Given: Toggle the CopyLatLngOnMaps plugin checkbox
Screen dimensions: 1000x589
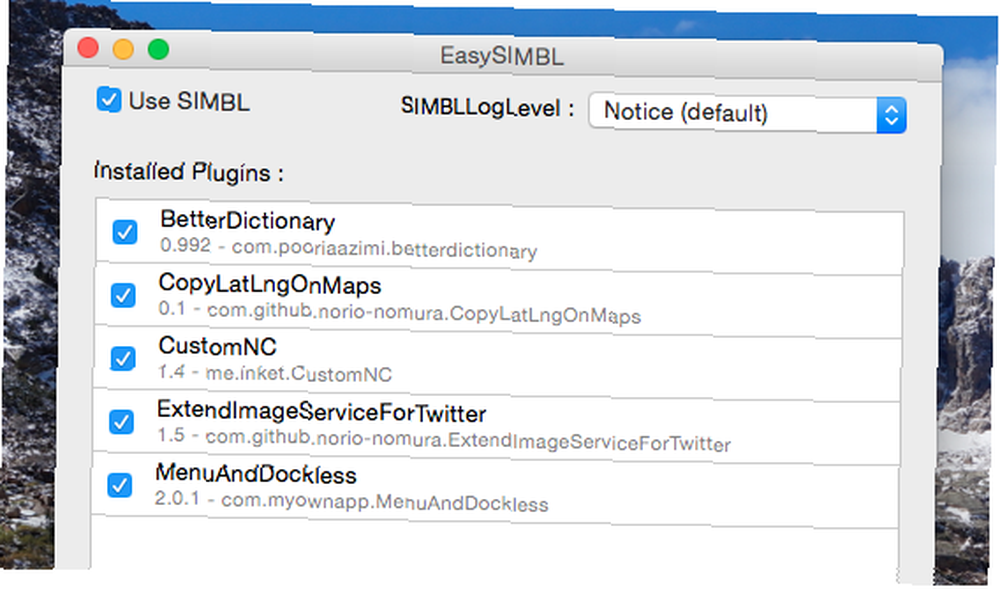Looking at the screenshot, I should [123, 295].
